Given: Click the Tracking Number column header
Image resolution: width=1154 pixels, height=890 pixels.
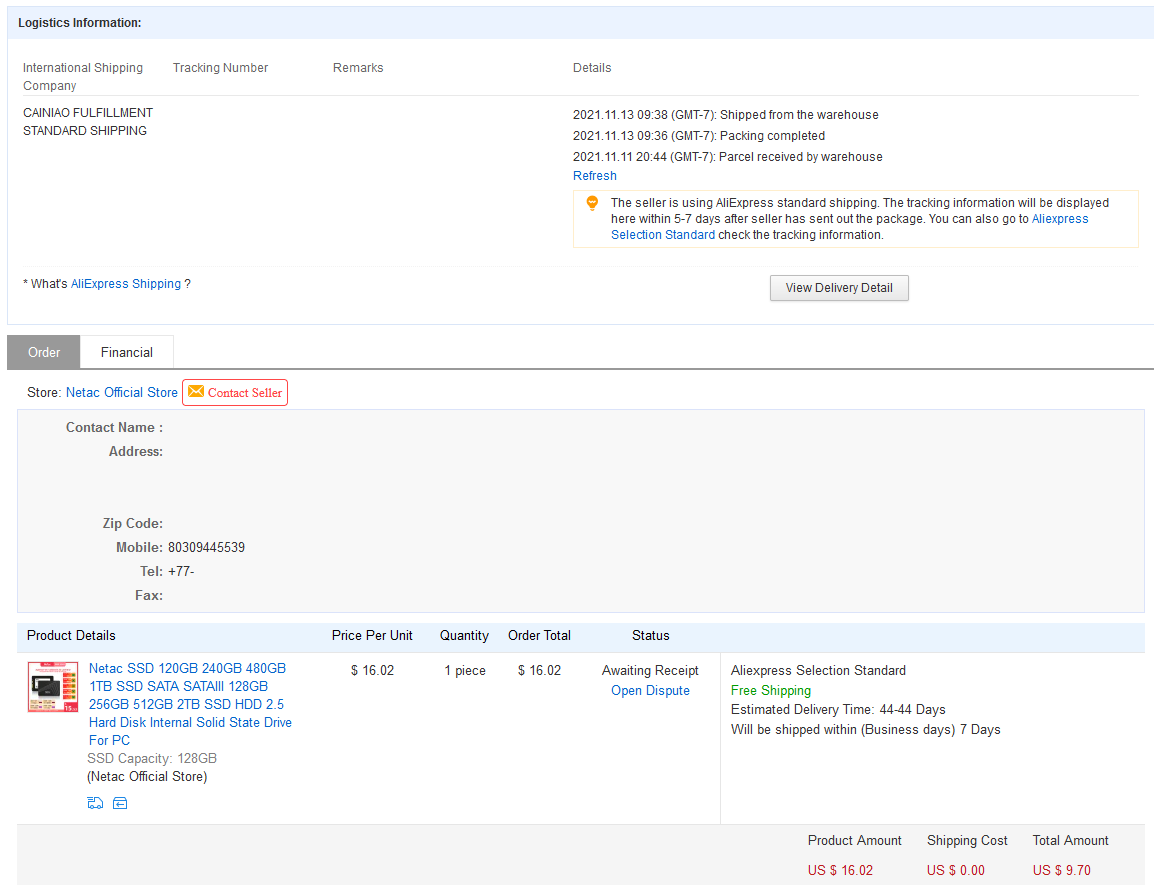Looking at the screenshot, I should coord(220,68).
